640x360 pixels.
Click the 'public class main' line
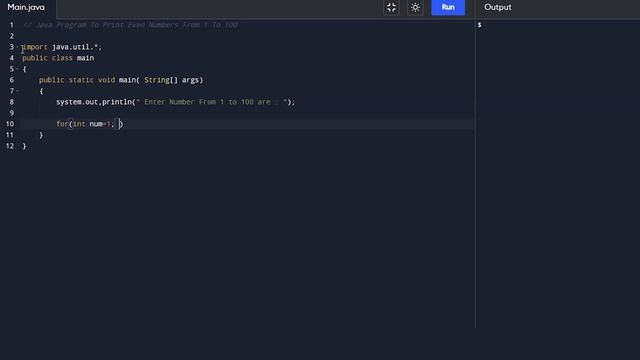click(x=58, y=58)
